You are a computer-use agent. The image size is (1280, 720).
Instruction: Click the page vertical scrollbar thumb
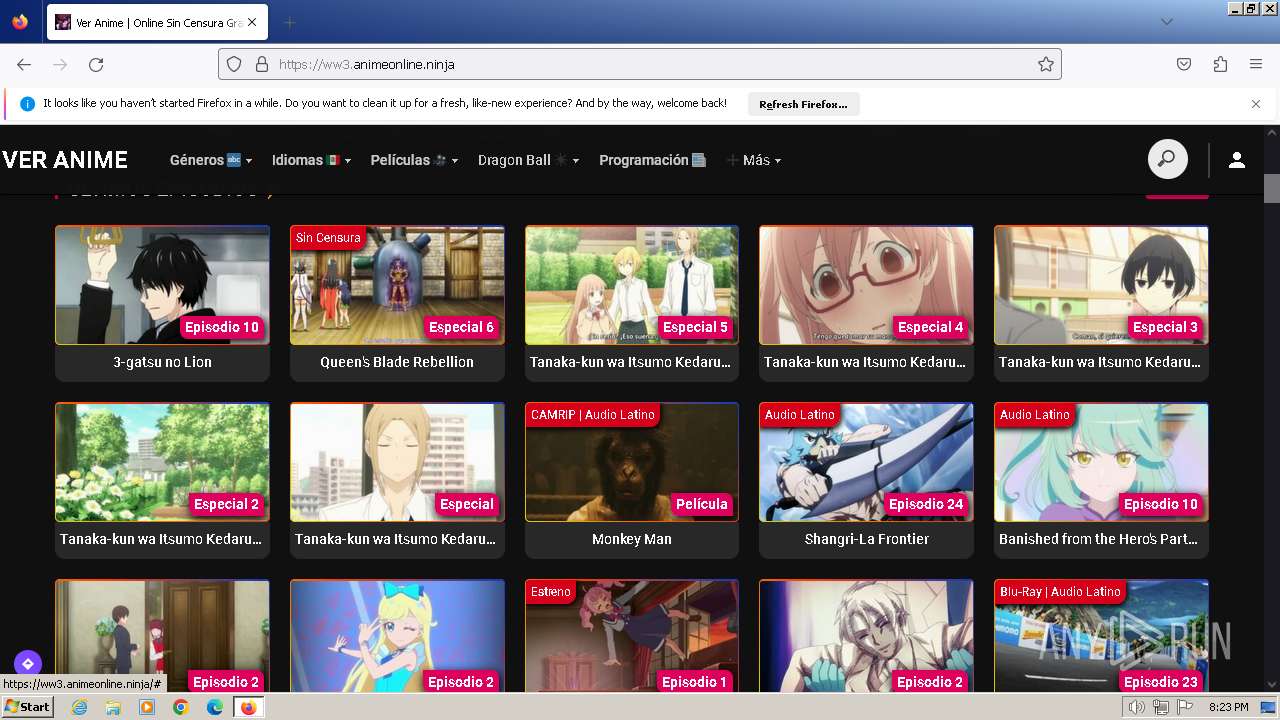click(x=1272, y=188)
